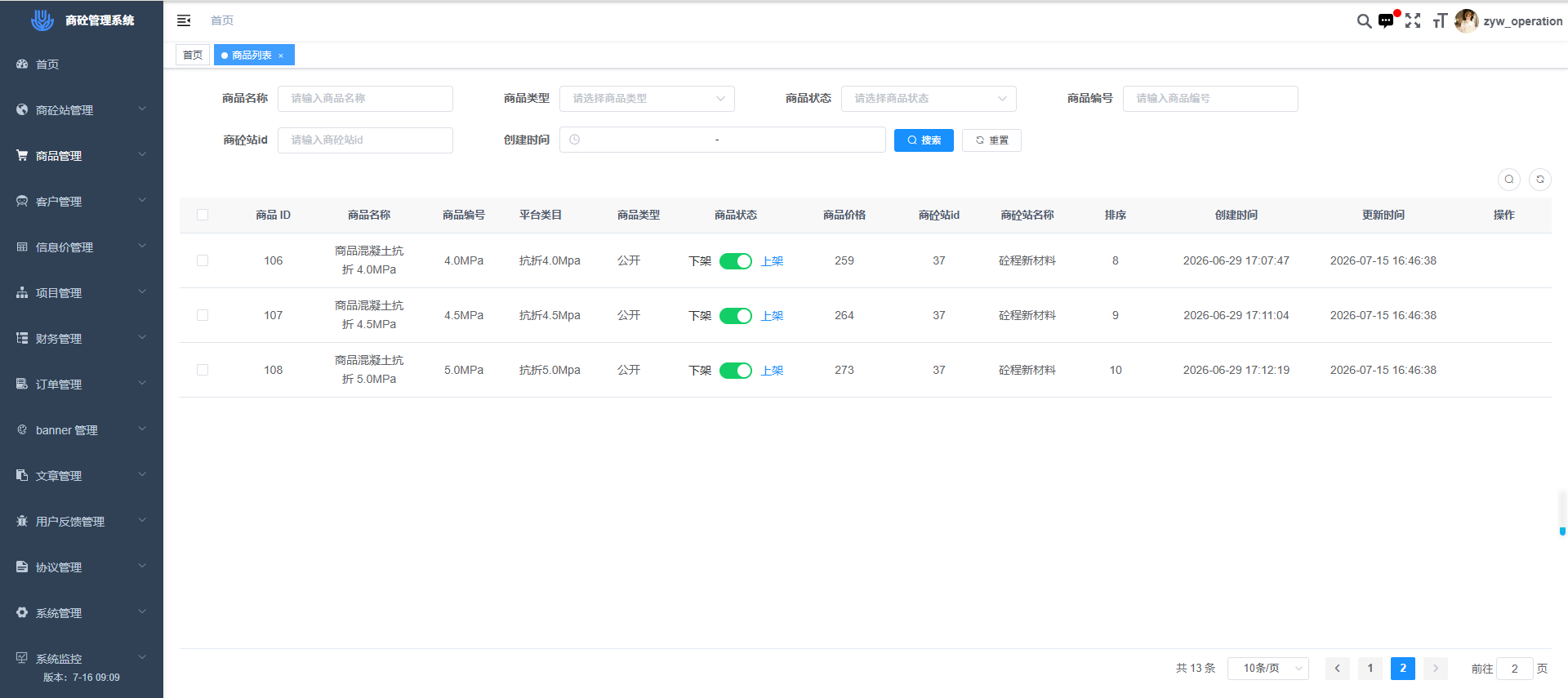1568x698 pixels.
Task: Open the 10条/页 page size selector
Action: 1268,669
